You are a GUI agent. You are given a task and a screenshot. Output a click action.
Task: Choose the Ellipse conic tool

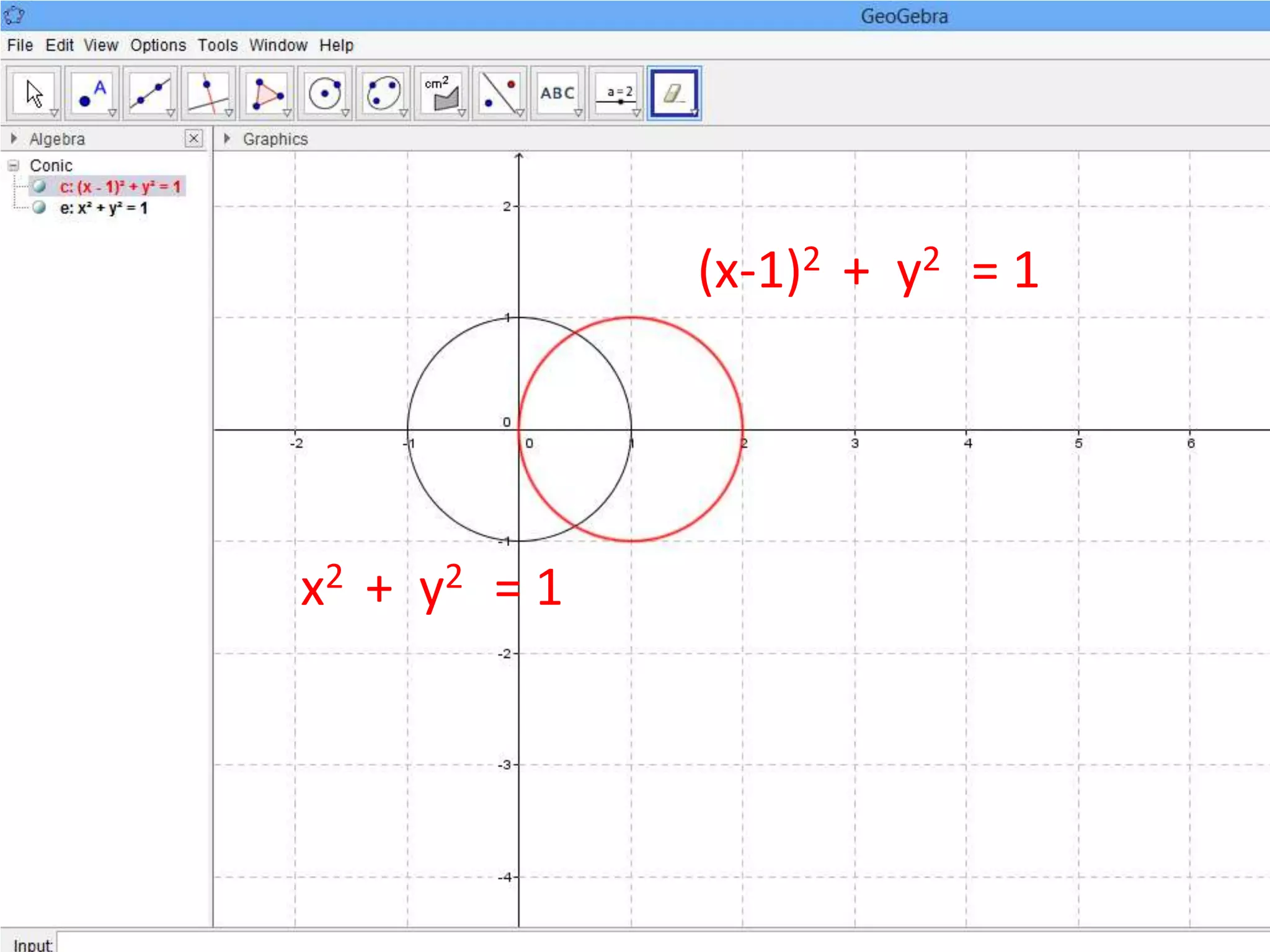pos(383,93)
